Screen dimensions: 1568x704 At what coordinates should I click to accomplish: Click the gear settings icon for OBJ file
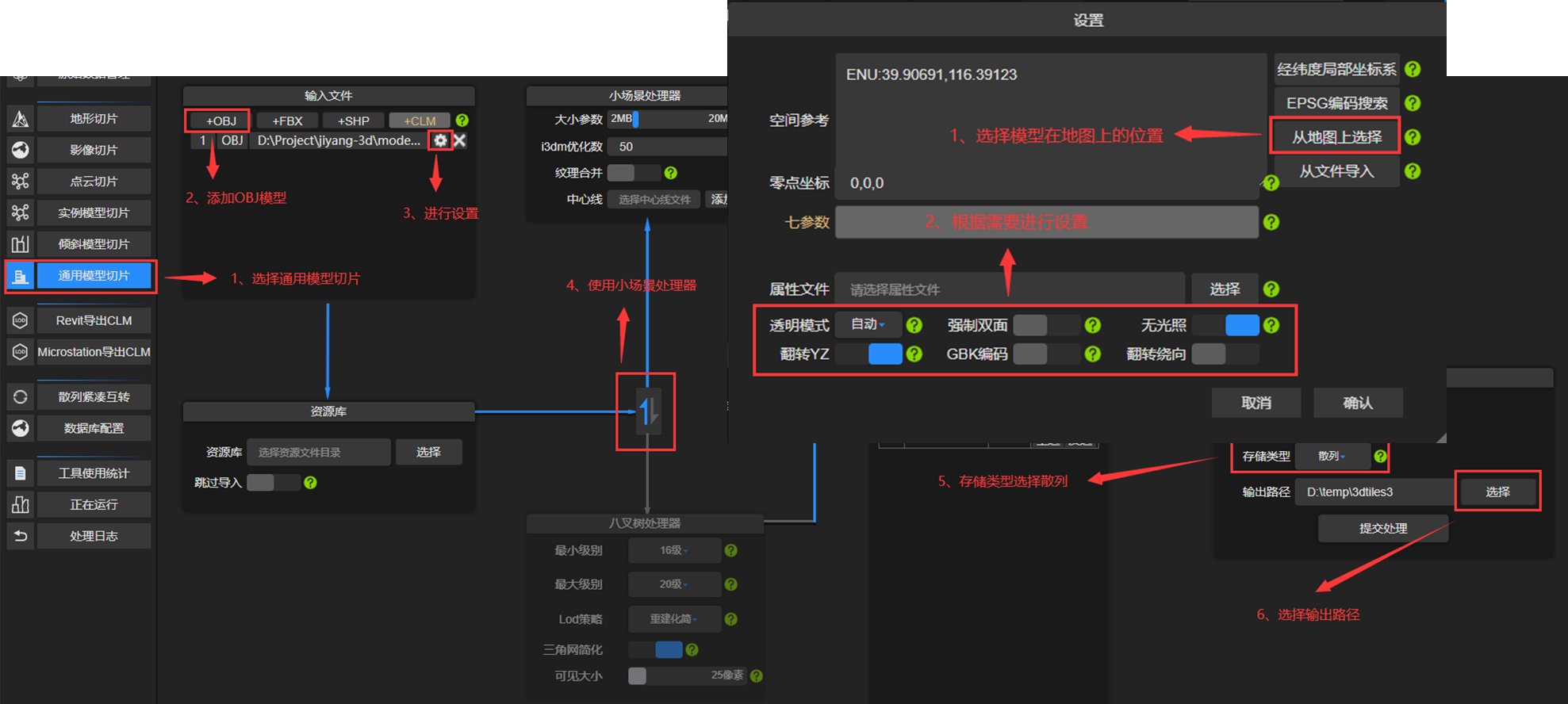(440, 140)
